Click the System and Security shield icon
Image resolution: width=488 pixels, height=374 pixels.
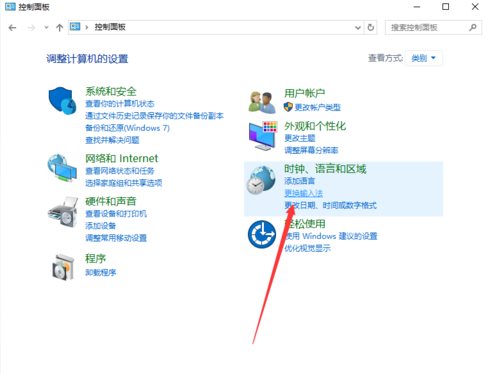tap(63, 100)
